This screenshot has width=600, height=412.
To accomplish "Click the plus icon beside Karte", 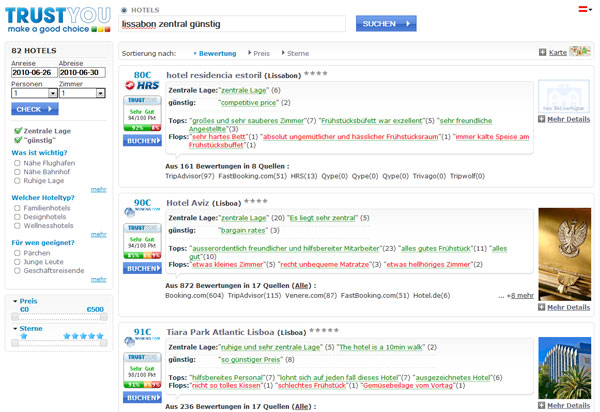I will point(543,52).
